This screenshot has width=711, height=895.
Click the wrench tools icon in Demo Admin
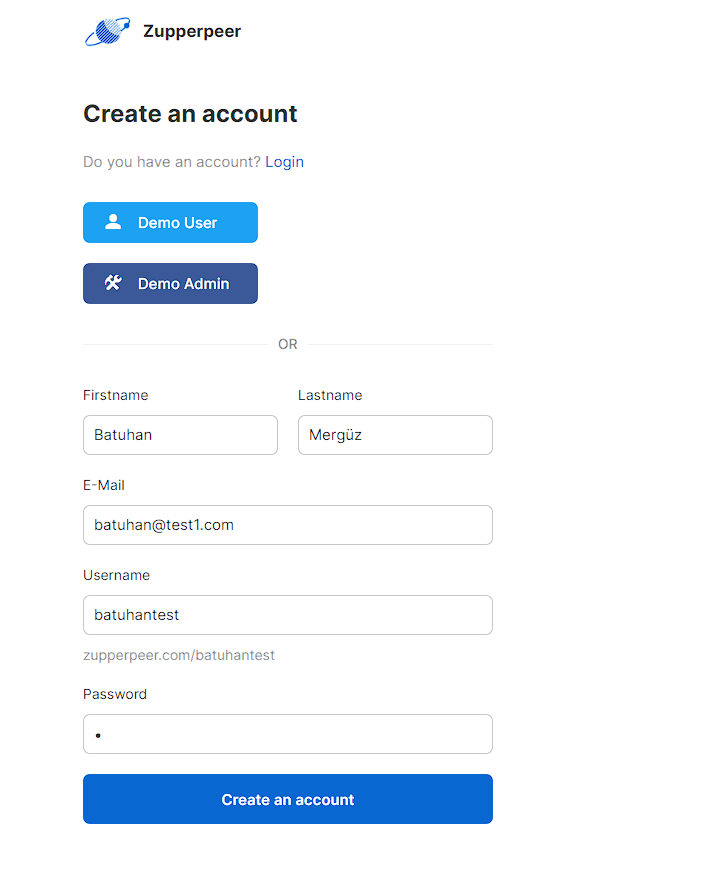[x=113, y=283]
